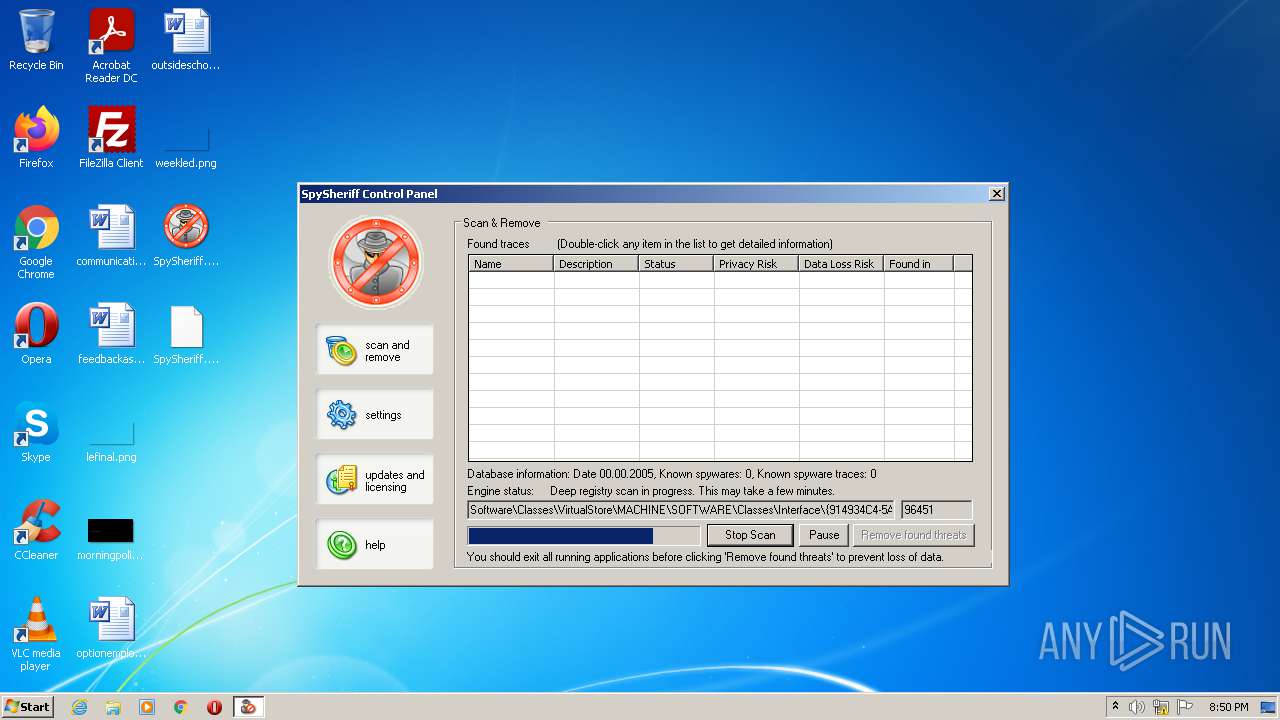This screenshot has height=720, width=1280.
Task: Click the Engine status text line
Action: pos(651,492)
